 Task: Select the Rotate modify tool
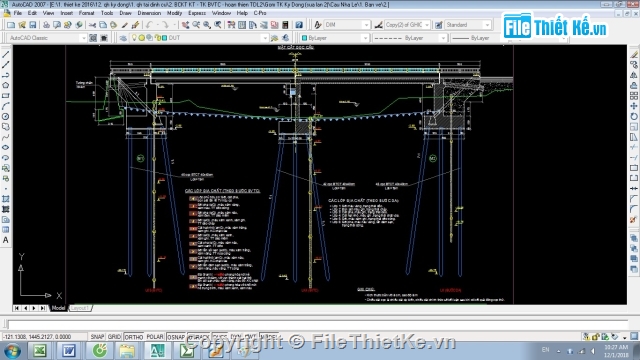[634, 116]
